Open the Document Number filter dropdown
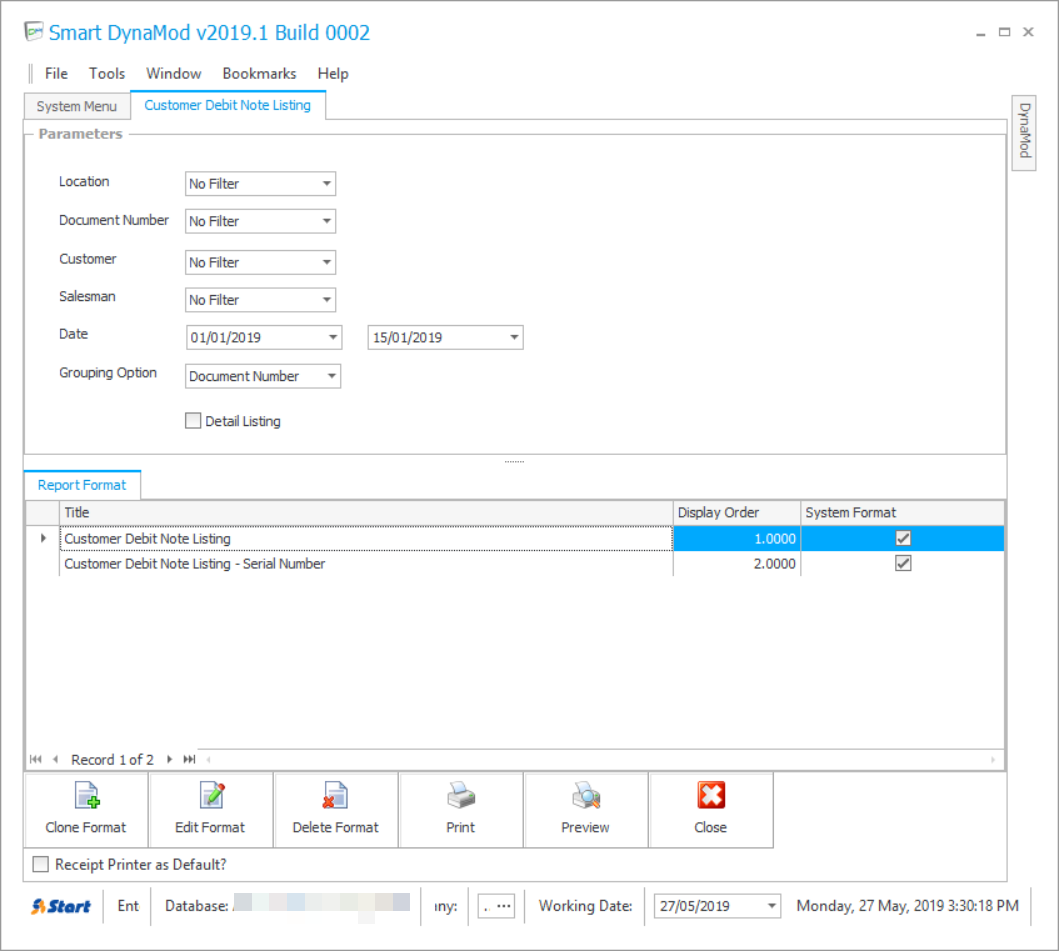 (327, 221)
